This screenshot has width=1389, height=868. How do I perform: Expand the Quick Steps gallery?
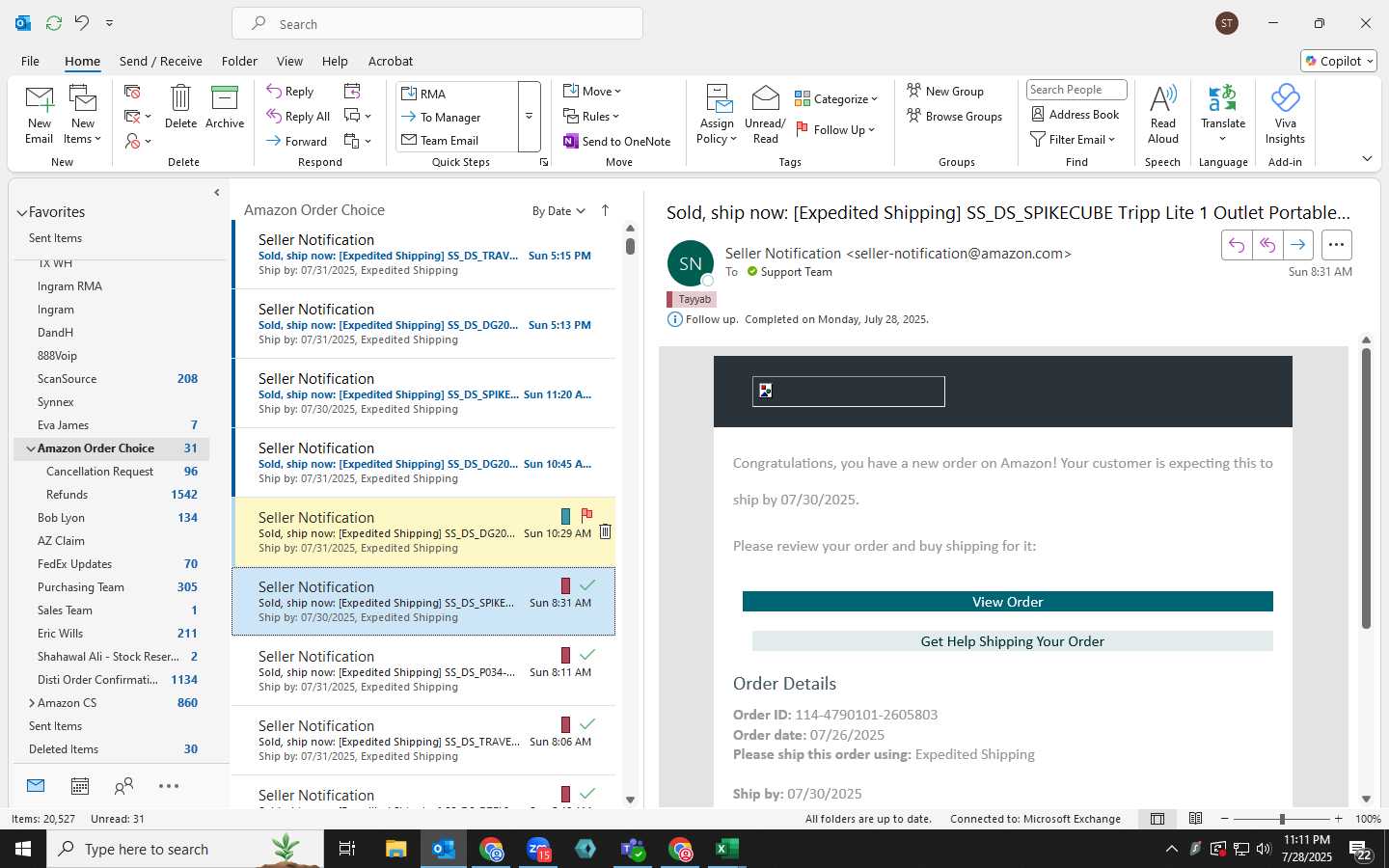(x=529, y=117)
